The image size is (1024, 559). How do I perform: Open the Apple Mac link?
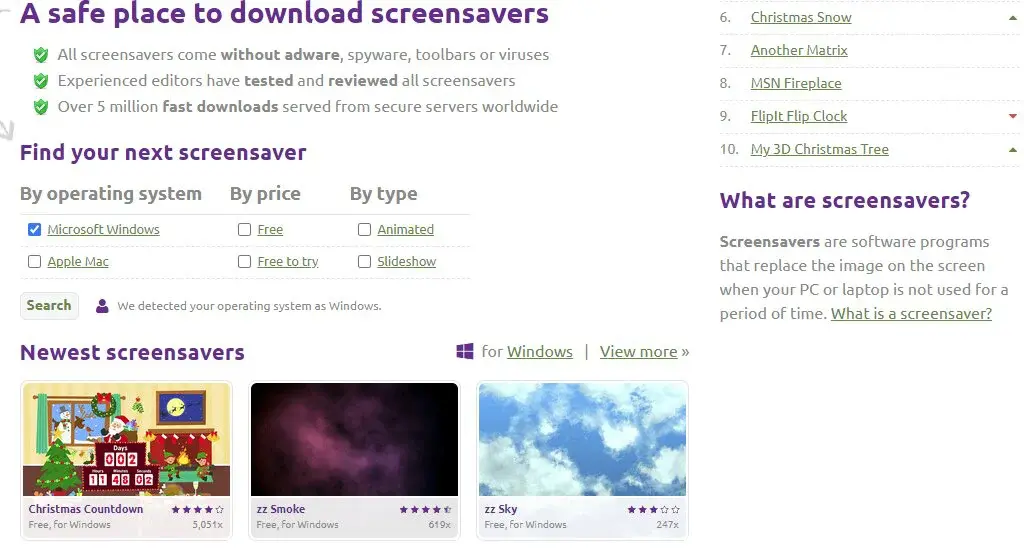(78, 261)
